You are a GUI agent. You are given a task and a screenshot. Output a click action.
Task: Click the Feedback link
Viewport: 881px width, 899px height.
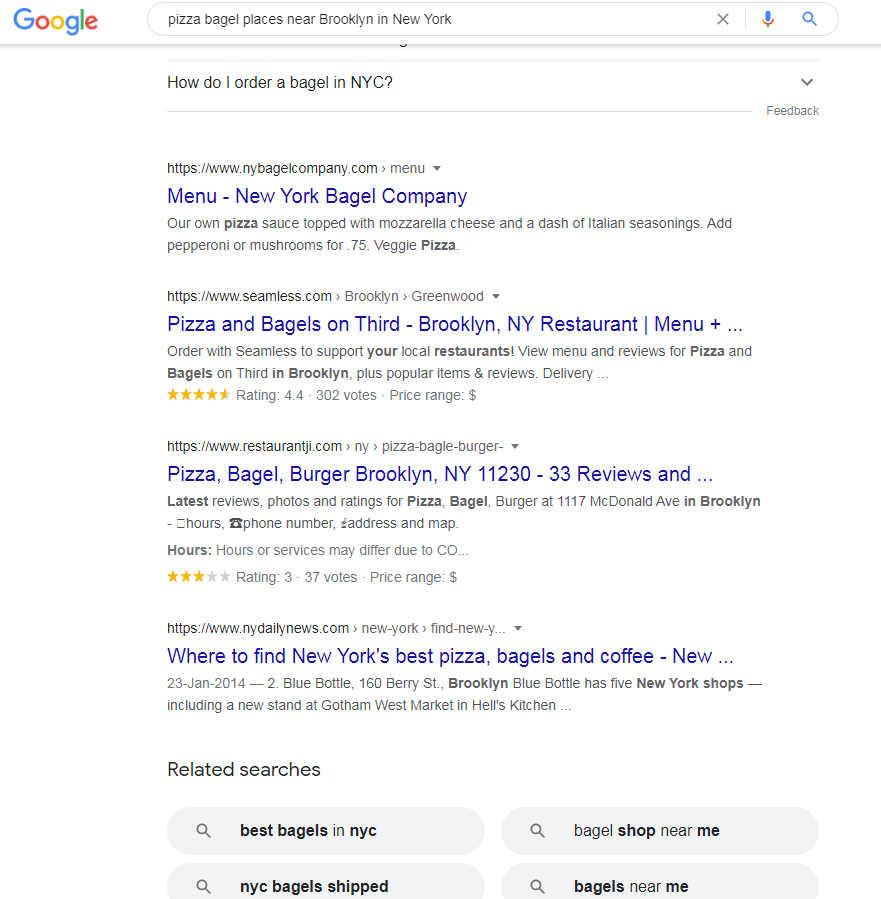point(792,111)
